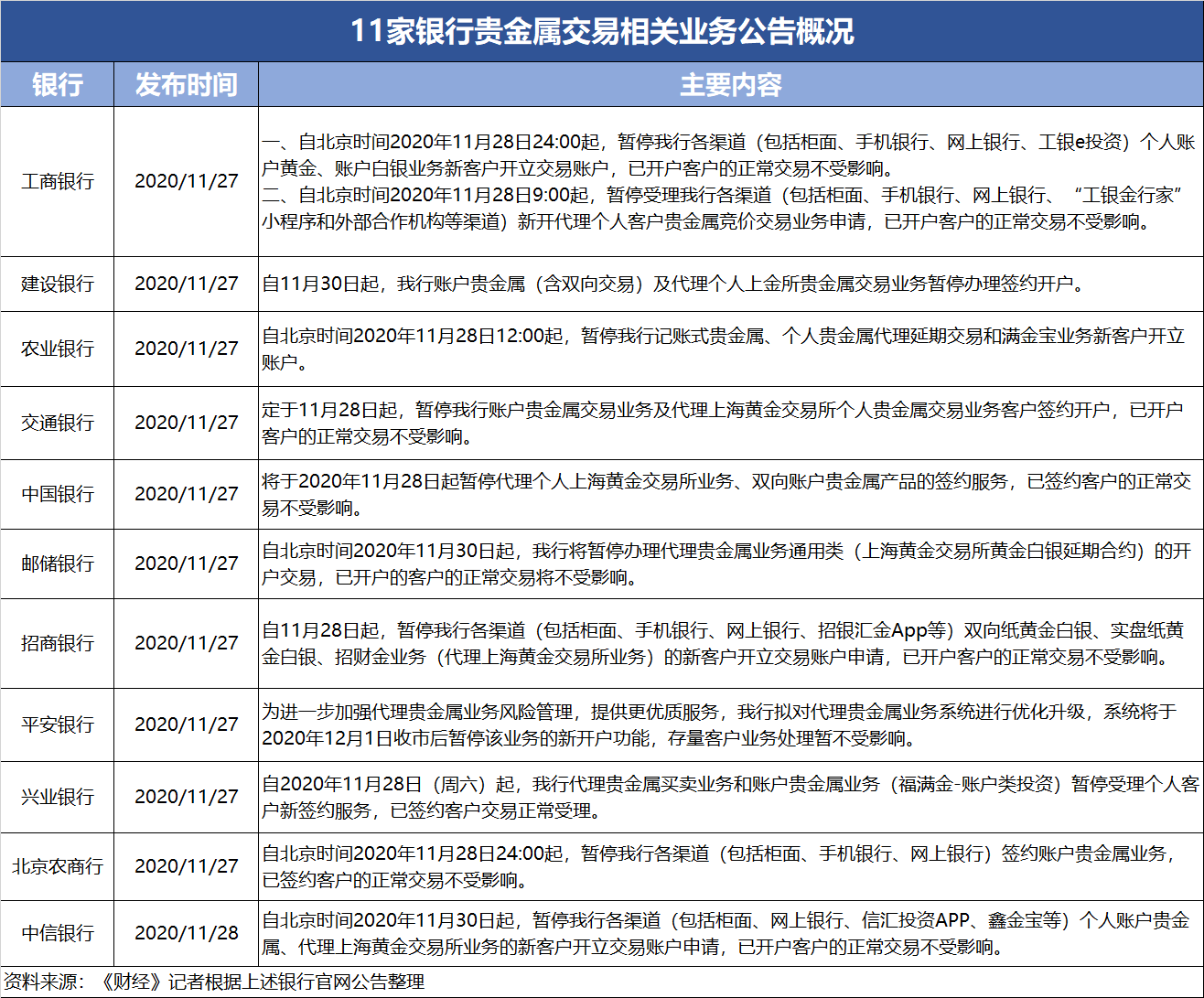Select the 北京农商行 bank name cell
Viewport: 1204px width, 998px height.
(57, 866)
